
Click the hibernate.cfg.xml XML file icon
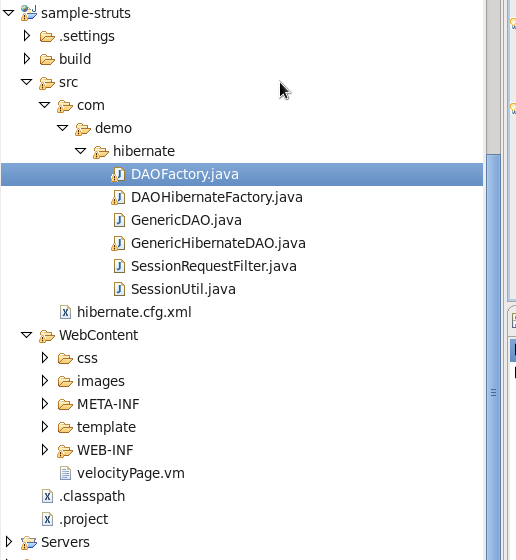(65, 312)
